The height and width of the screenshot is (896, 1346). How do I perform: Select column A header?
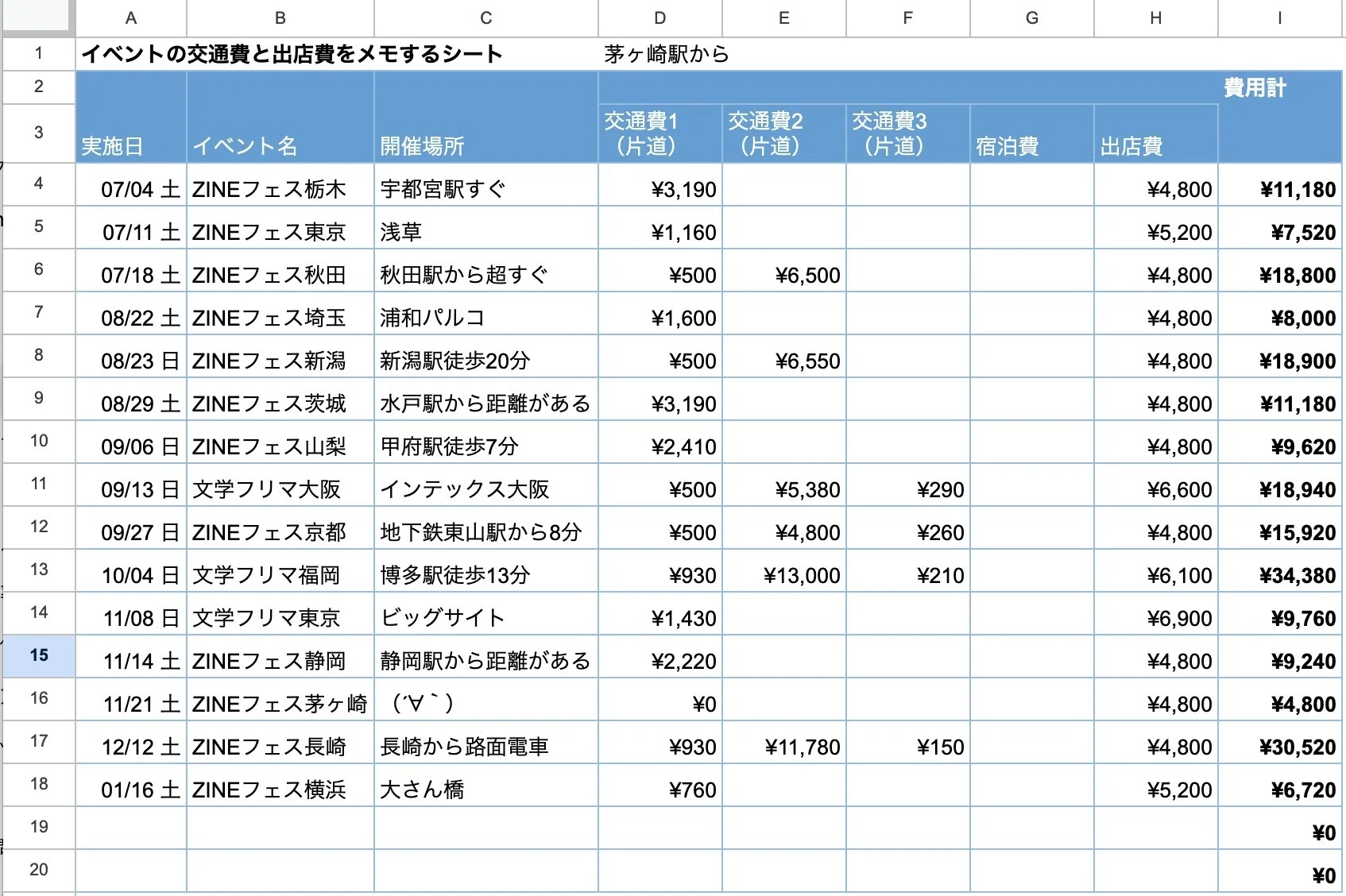131,18
